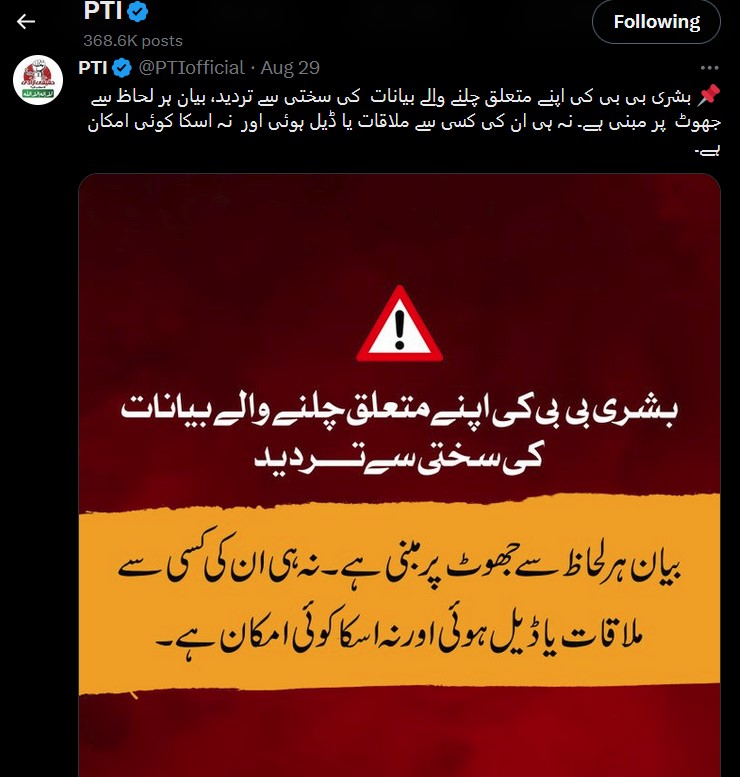
Task: Click the warning triangle icon in image
Action: click(x=399, y=324)
